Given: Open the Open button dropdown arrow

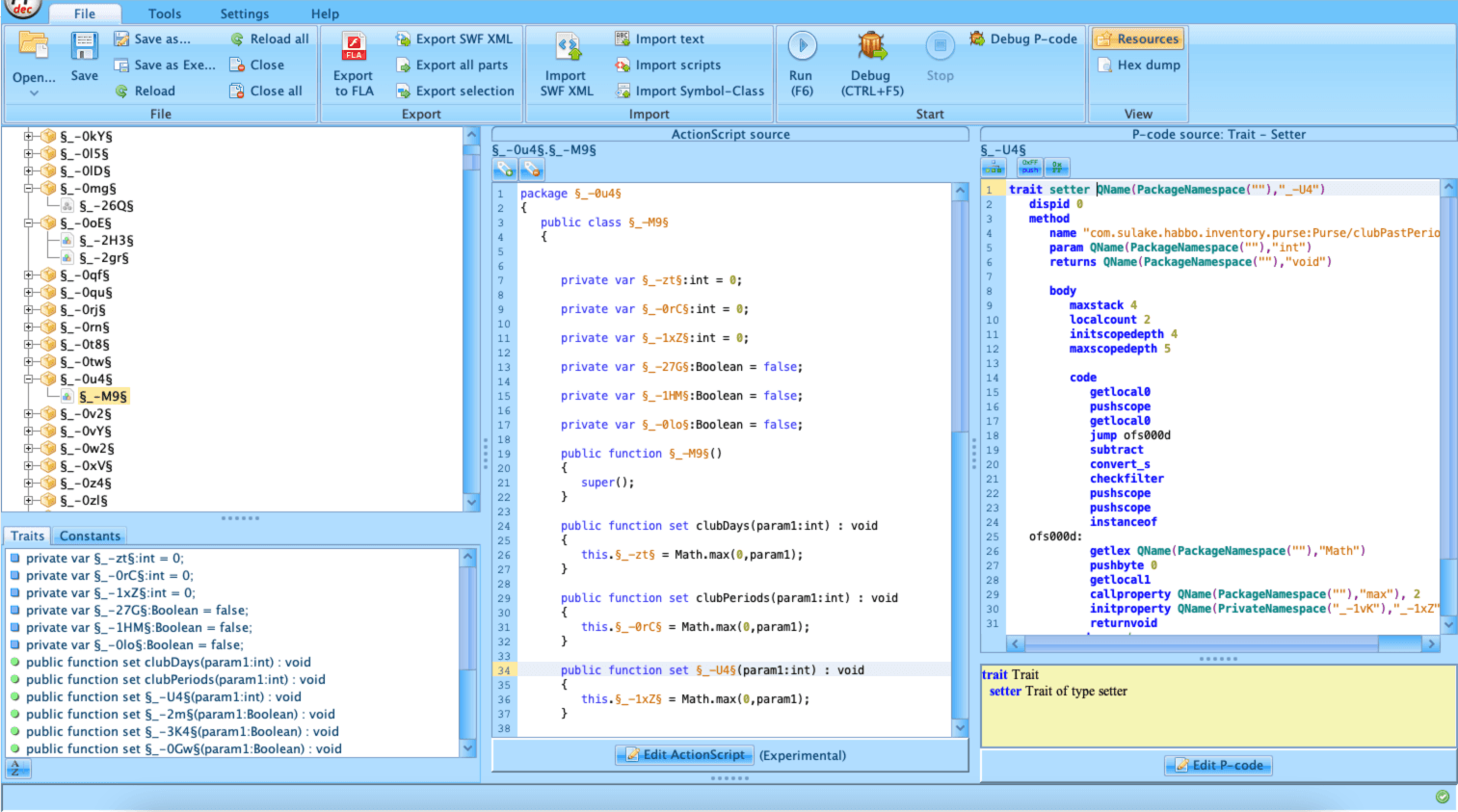Looking at the screenshot, I should click(x=34, y=93).
